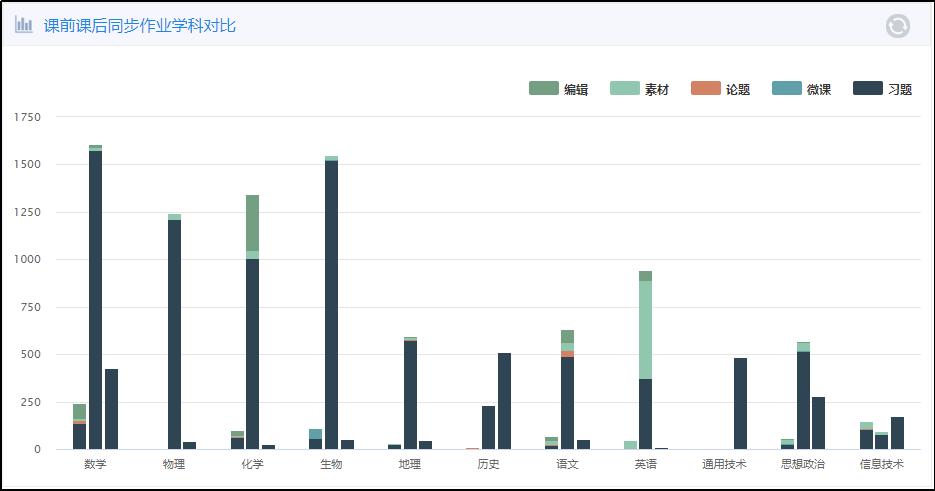Click the 课前课后同步作业学科对比 chart title

click(x=140, y=26)
